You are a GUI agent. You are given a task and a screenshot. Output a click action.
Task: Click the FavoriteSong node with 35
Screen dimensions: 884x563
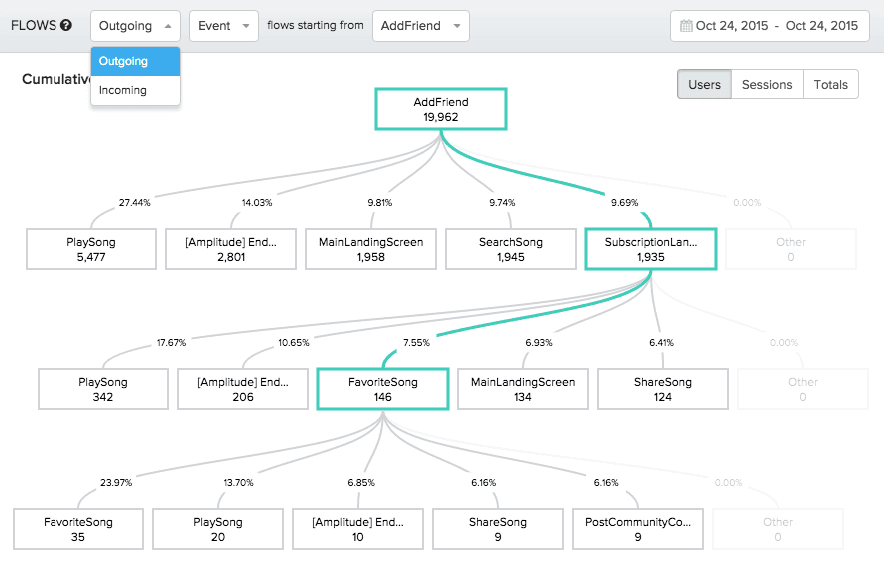click(x=78, y=529)
